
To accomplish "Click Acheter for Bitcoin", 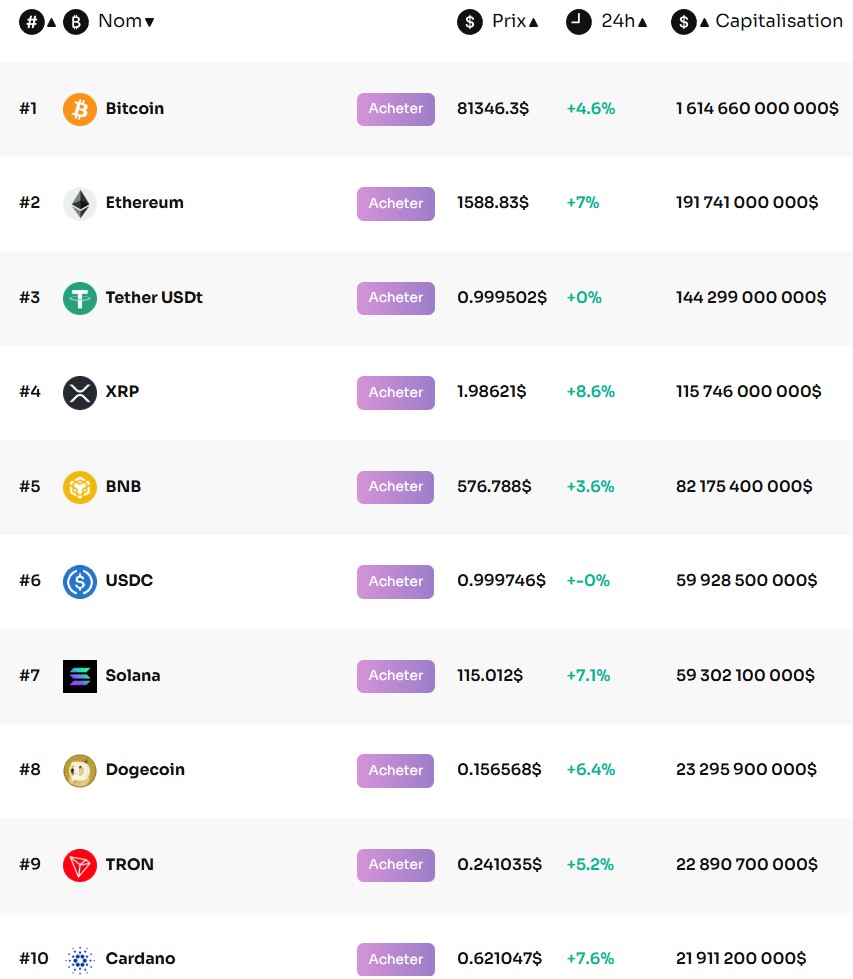I will [x=395, y=109].
